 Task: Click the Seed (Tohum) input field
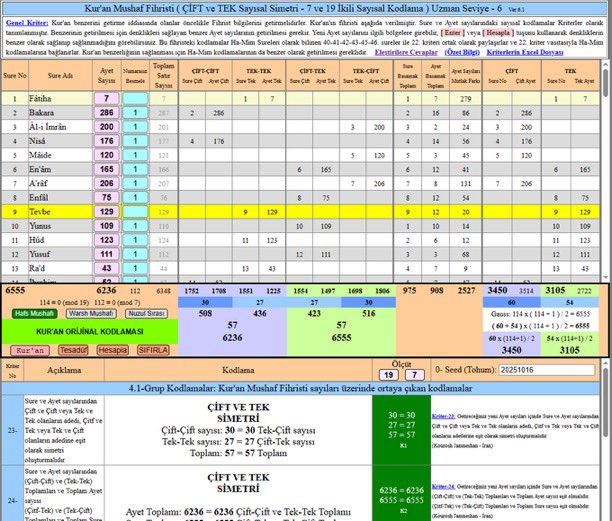(x=547, y=370)
